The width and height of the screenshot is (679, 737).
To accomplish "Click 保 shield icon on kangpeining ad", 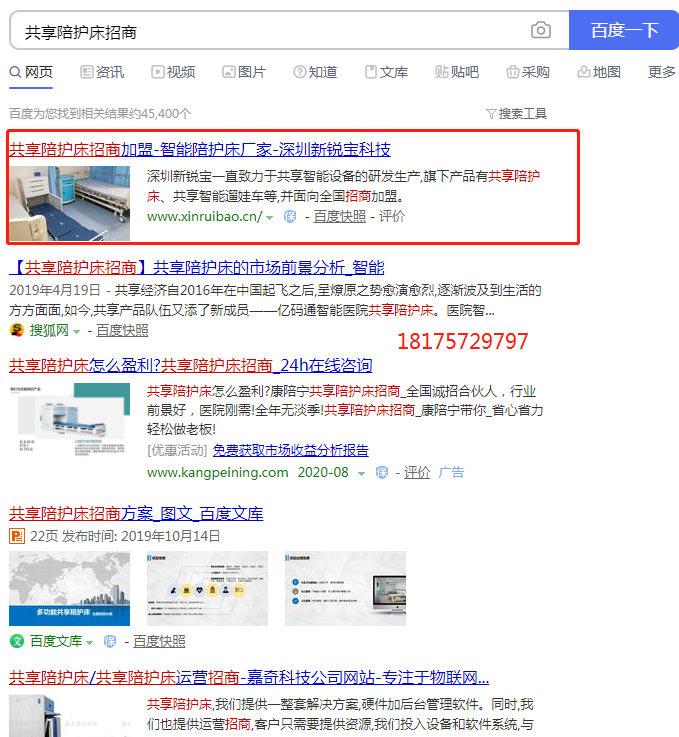I will [x=382, y=472].
